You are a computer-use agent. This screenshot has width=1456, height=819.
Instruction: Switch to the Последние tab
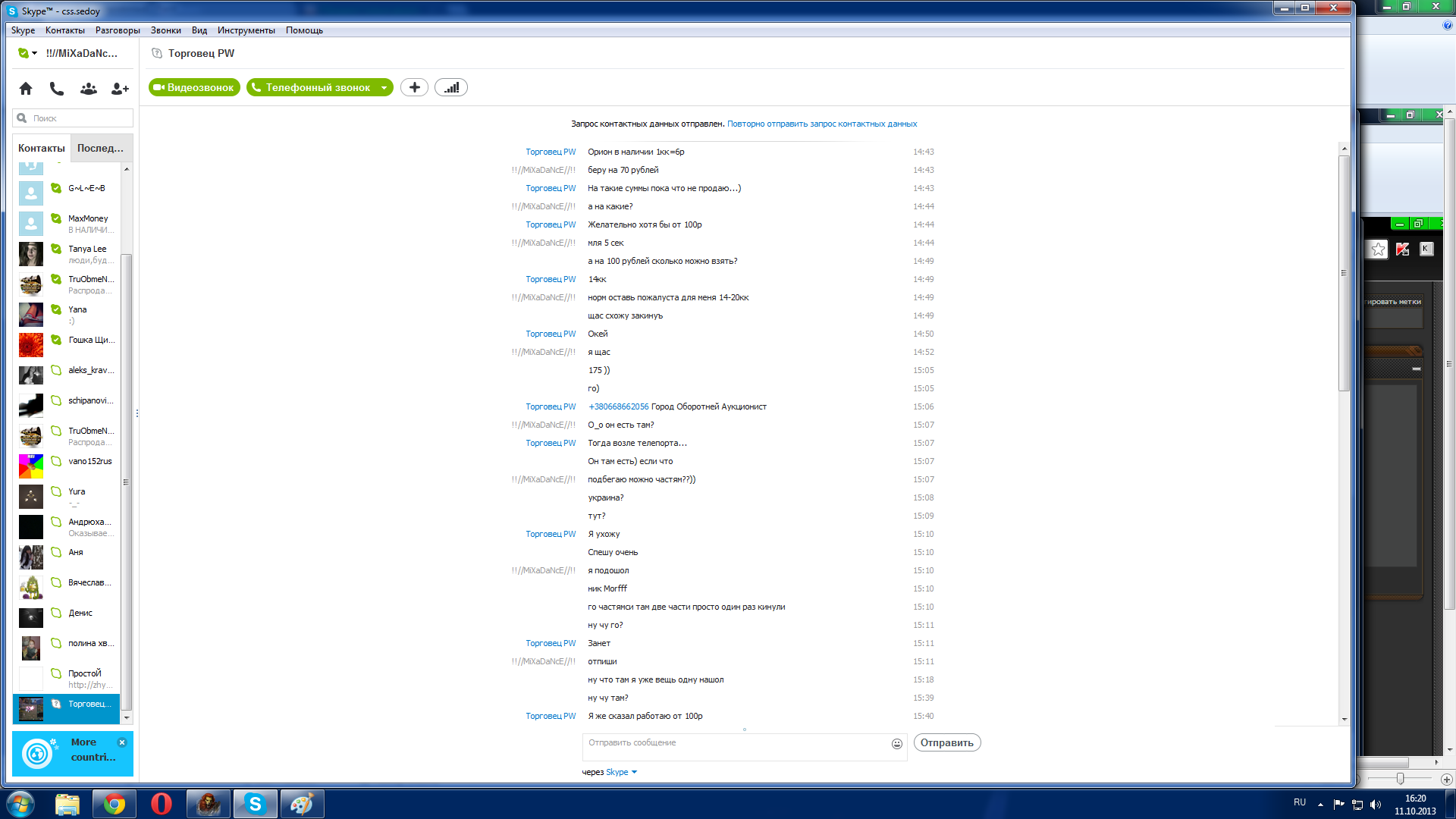101,149
